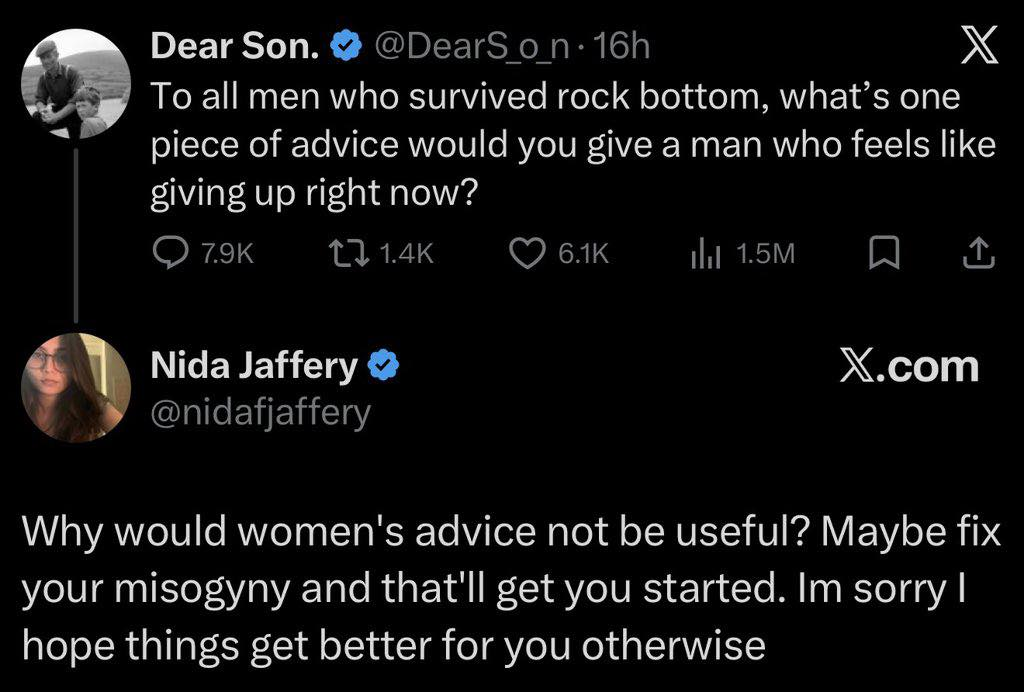The width and height of the screenshot is (1024, 692).
Task: Share the tweet using the upload arrow icon
Action: pos(979,254)
